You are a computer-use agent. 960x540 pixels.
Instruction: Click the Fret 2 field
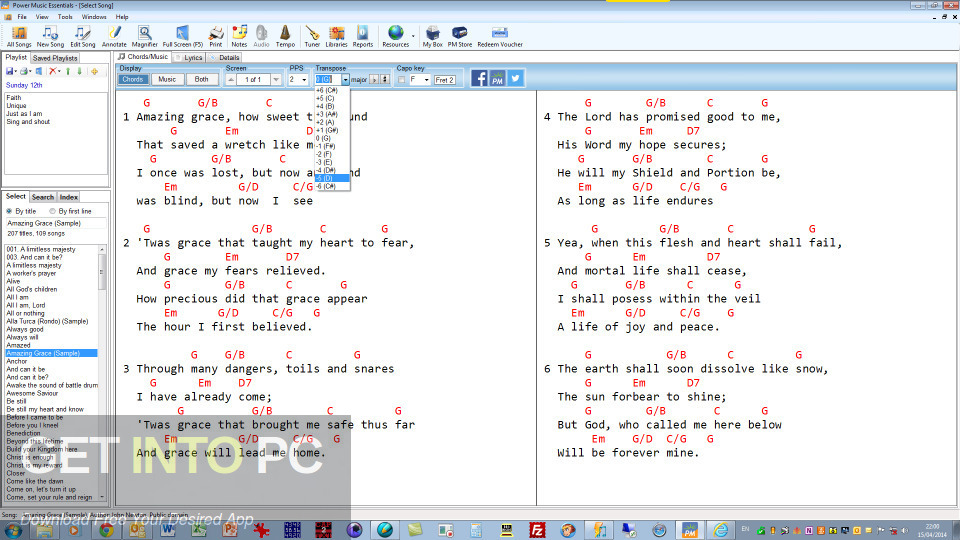pos(444,80)
